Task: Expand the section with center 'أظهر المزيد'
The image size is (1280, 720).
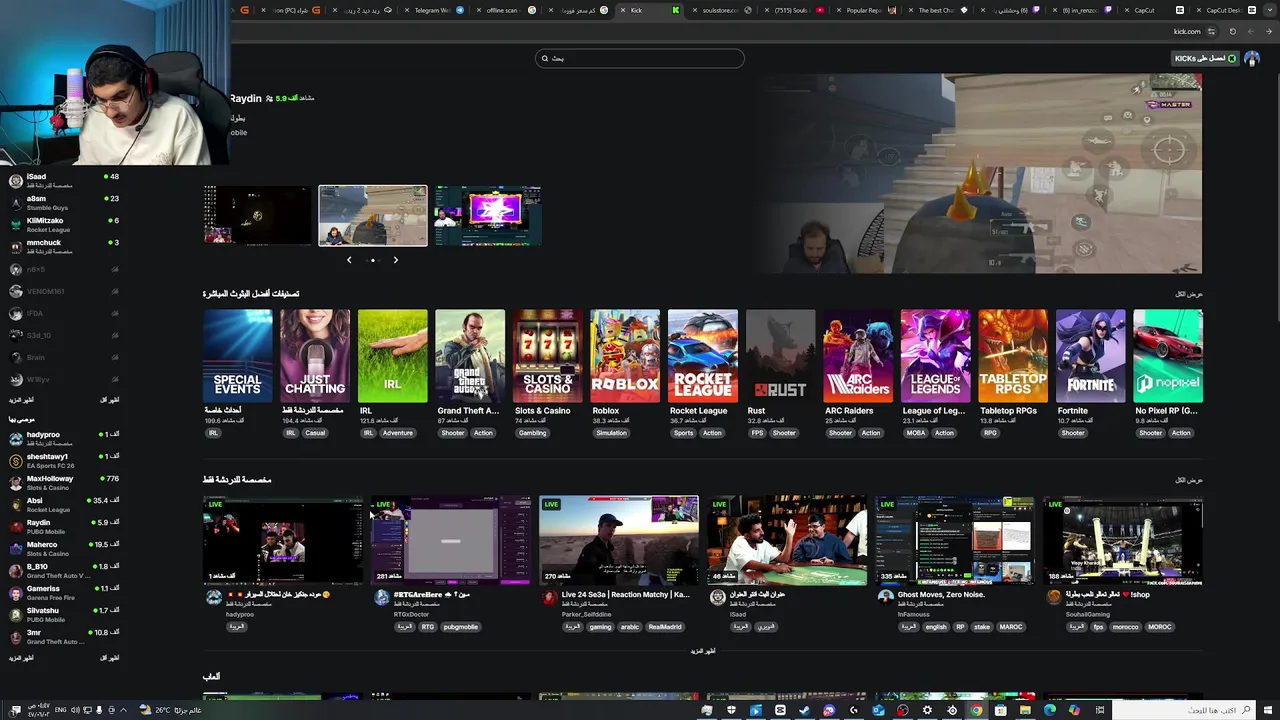Action: (x=703, y=651)
